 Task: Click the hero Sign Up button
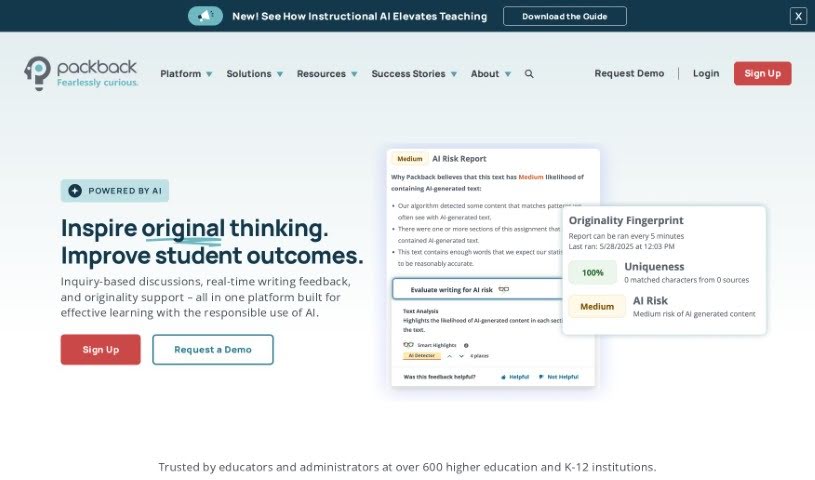tap(101, 349)
